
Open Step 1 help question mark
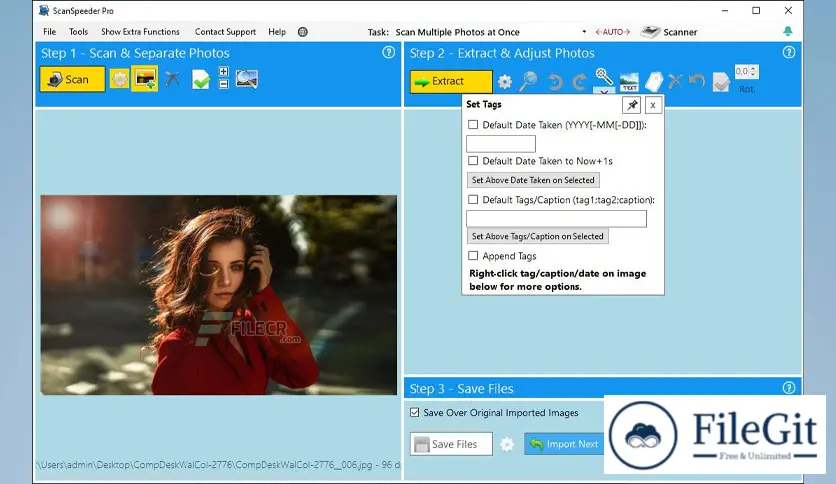click(x=389, y=52)
